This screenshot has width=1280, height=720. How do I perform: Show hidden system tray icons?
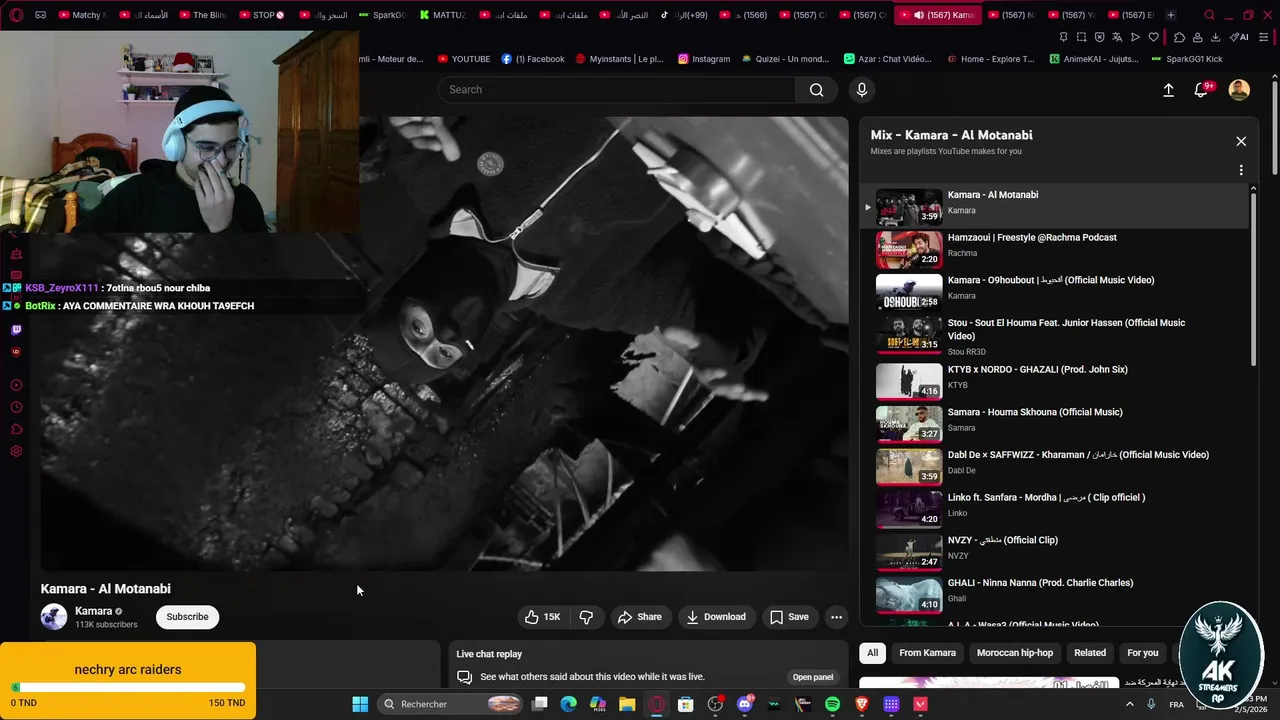pos(1130,704)
